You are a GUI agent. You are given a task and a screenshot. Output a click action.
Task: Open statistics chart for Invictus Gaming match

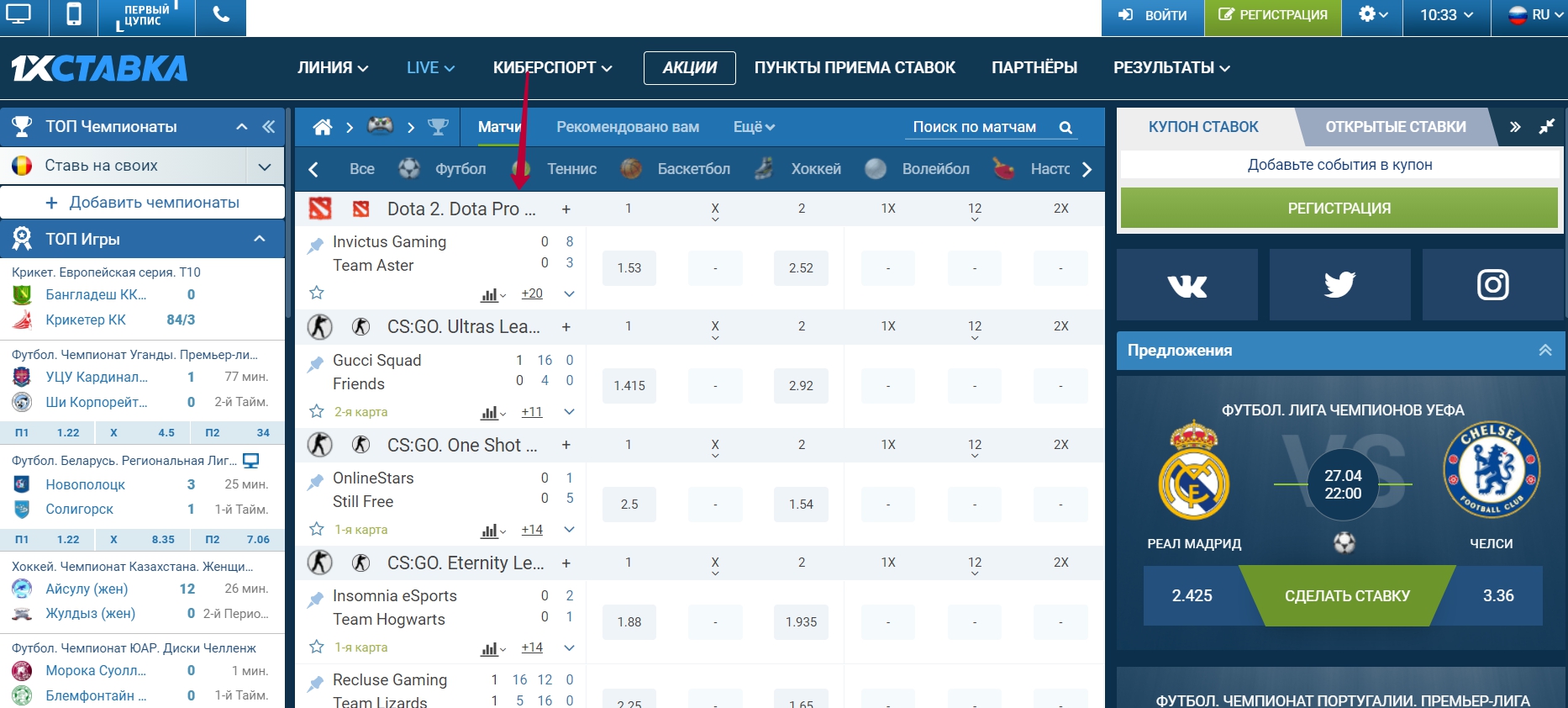click(x=492, y=294)
